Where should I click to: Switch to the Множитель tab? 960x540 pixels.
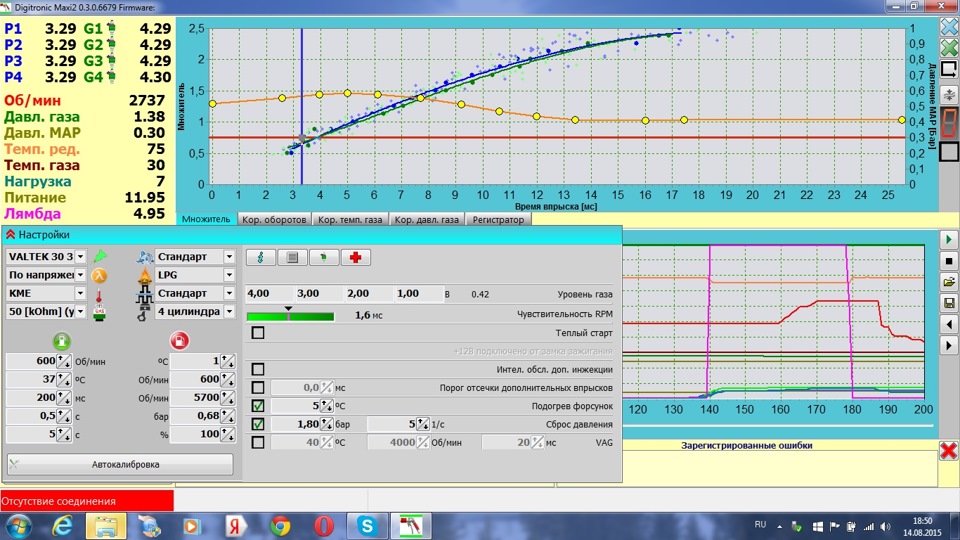206,219
